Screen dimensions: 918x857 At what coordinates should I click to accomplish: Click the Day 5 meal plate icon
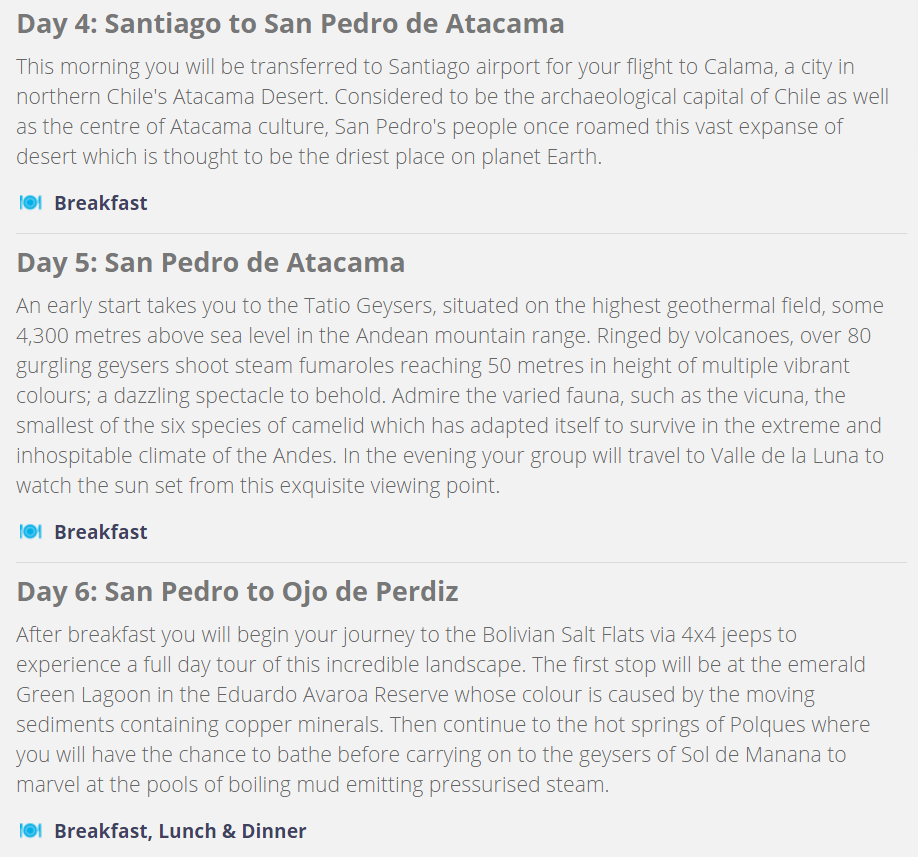tap(30, 532)
